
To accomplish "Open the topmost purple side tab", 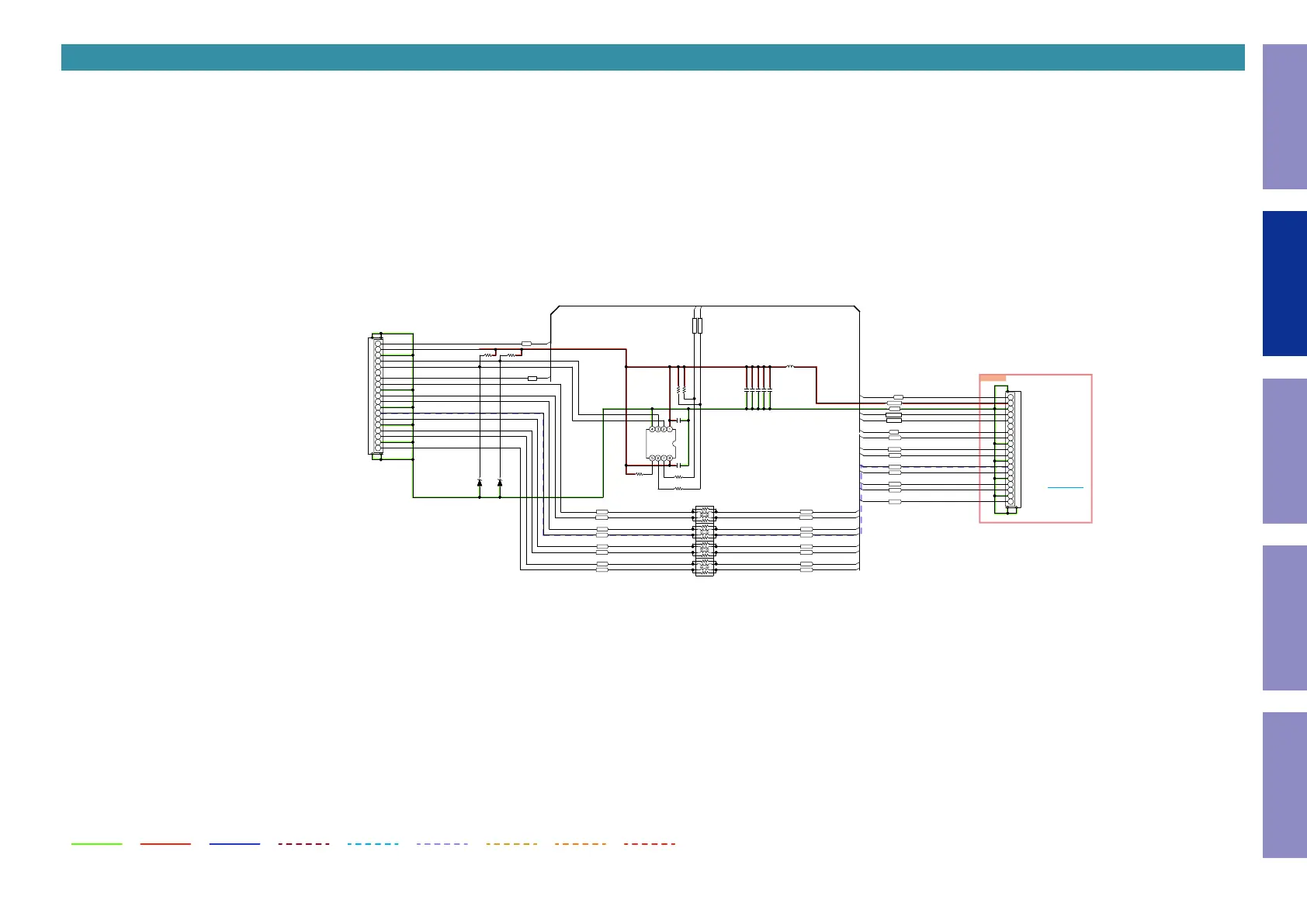I will coord(1284,116).
